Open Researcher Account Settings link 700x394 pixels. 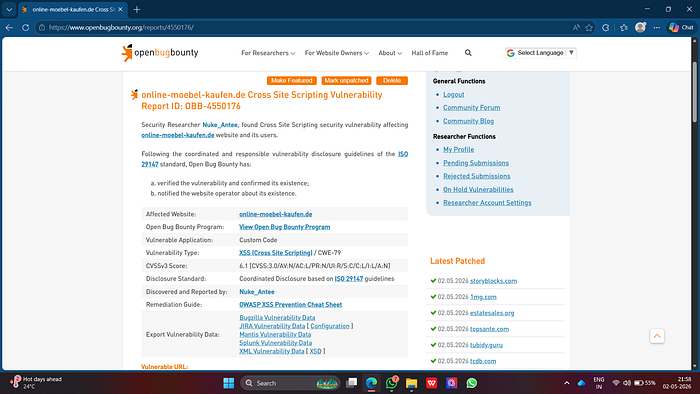coord(487,203)
